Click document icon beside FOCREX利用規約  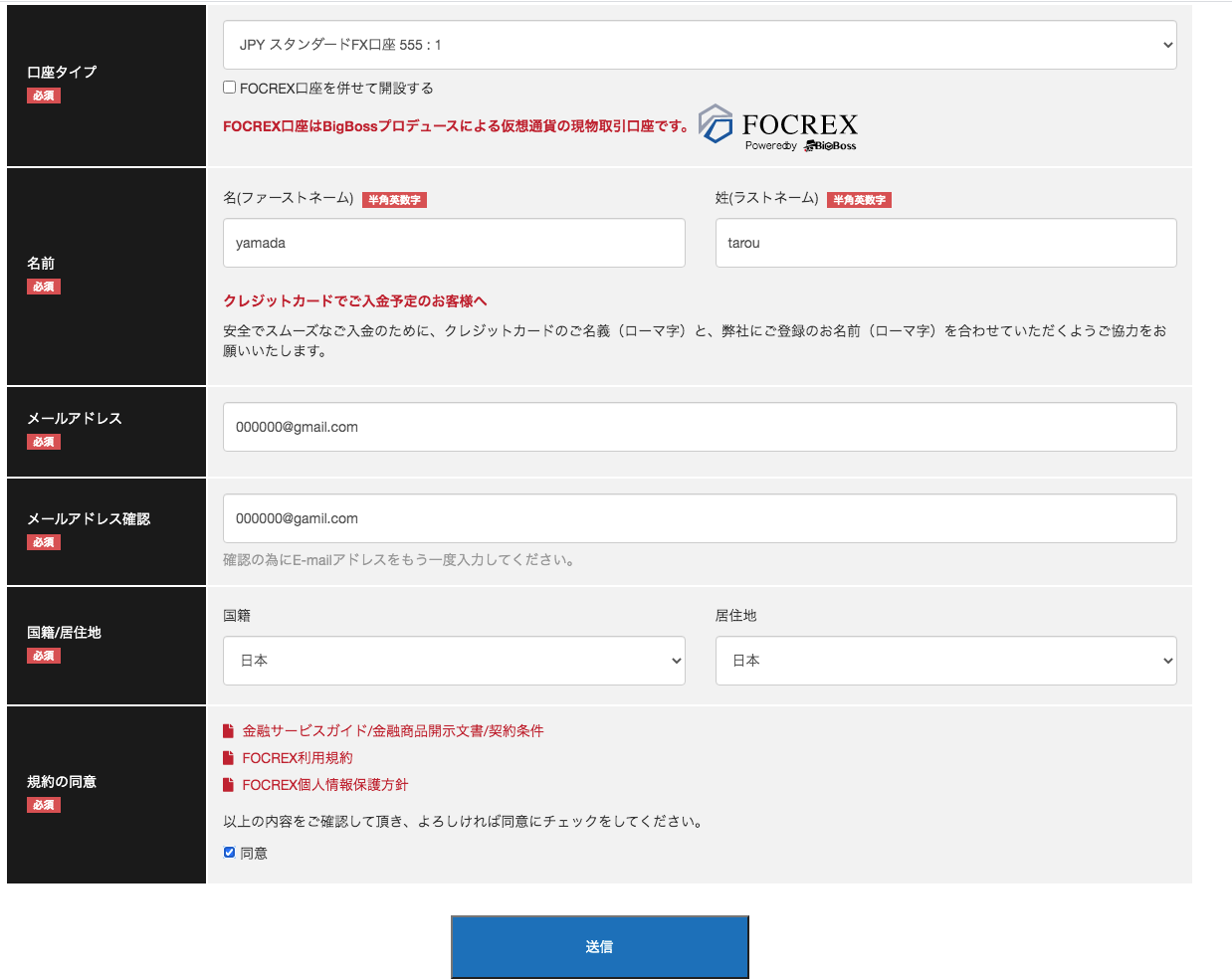229,758
